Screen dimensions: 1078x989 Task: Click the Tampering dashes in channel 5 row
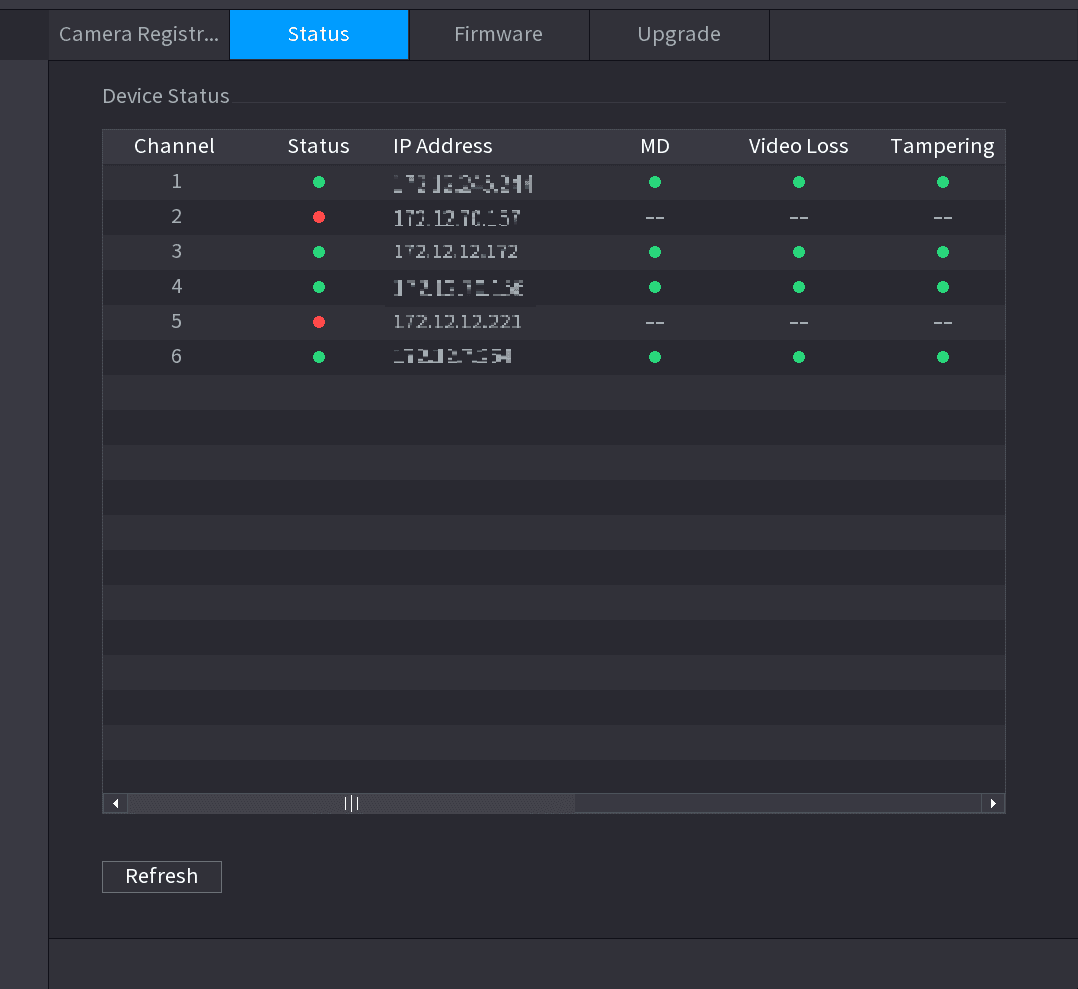tap(943, 322)
